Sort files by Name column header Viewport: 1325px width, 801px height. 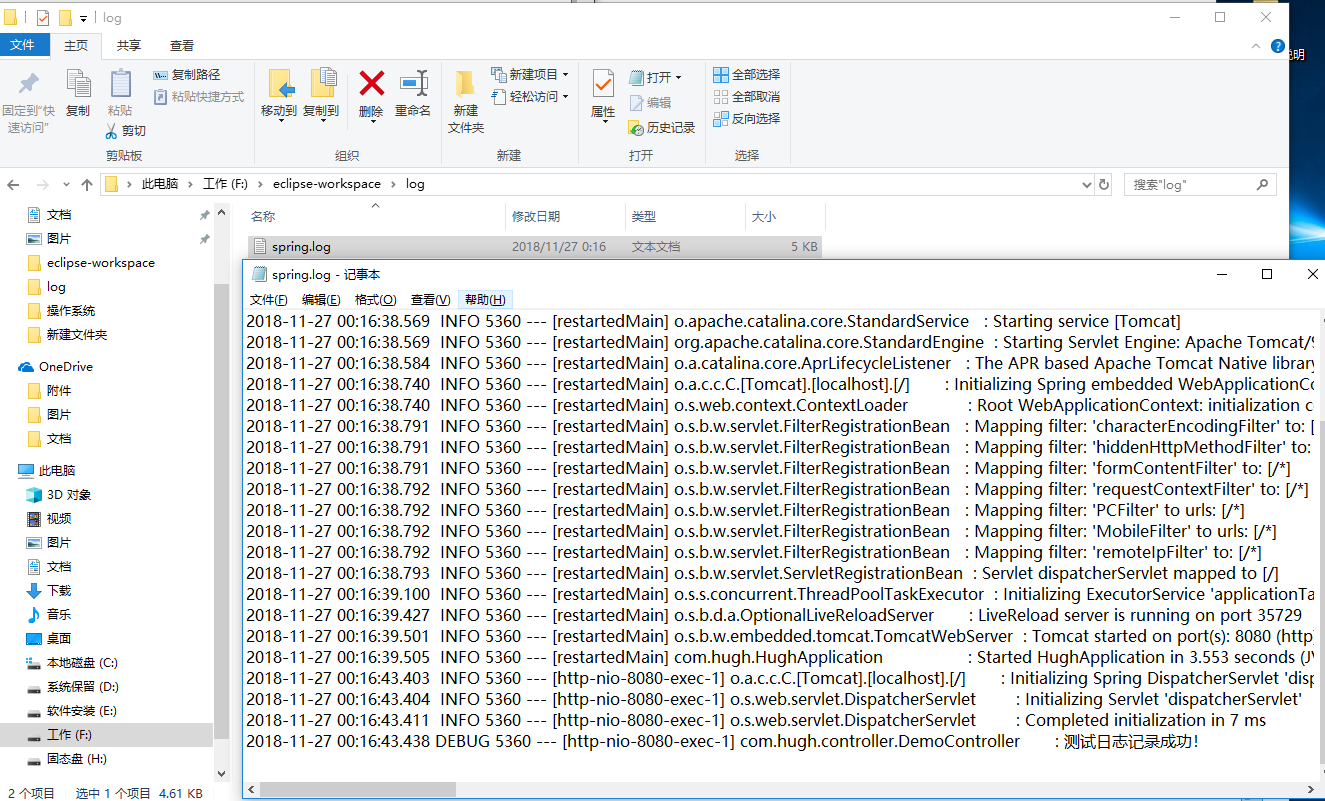[376, 217]
